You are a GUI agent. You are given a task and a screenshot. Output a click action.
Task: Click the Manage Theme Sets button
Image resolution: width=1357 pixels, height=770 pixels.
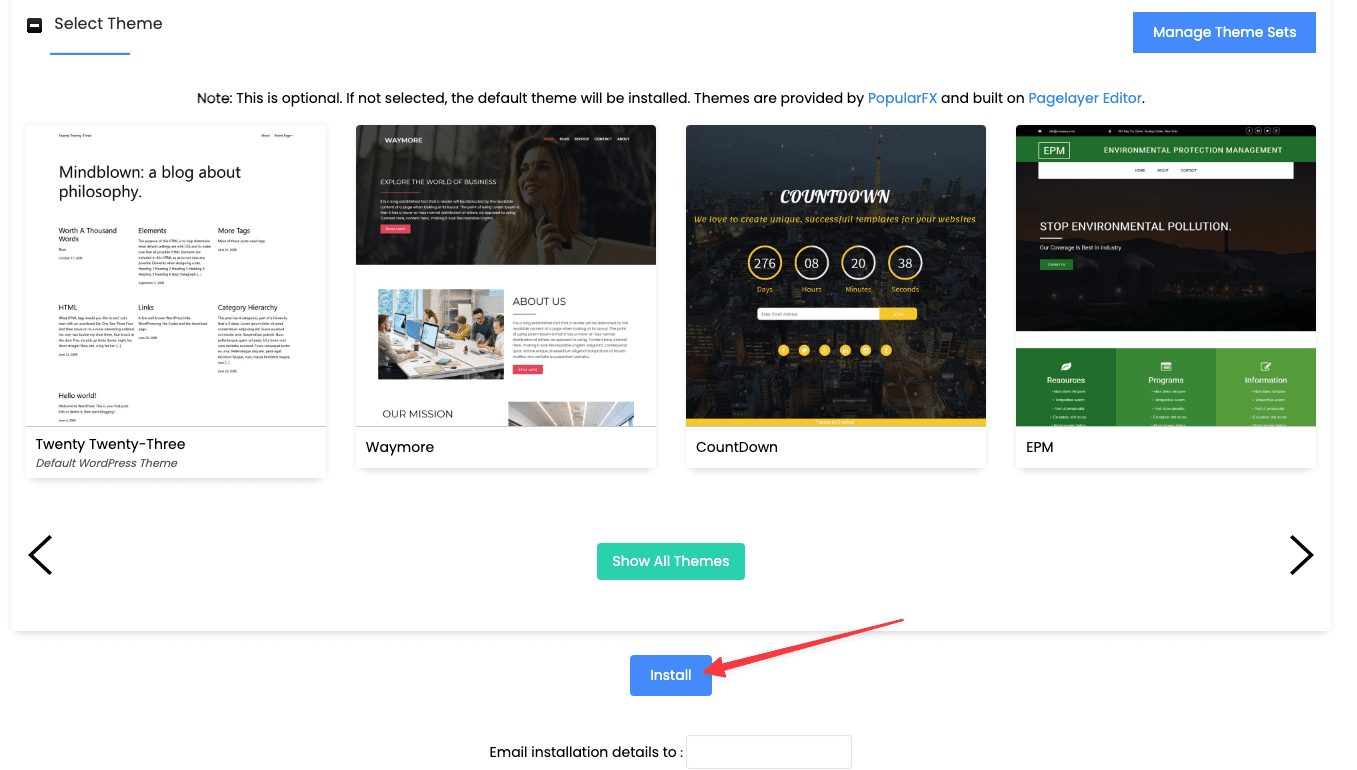[1223, 32]
